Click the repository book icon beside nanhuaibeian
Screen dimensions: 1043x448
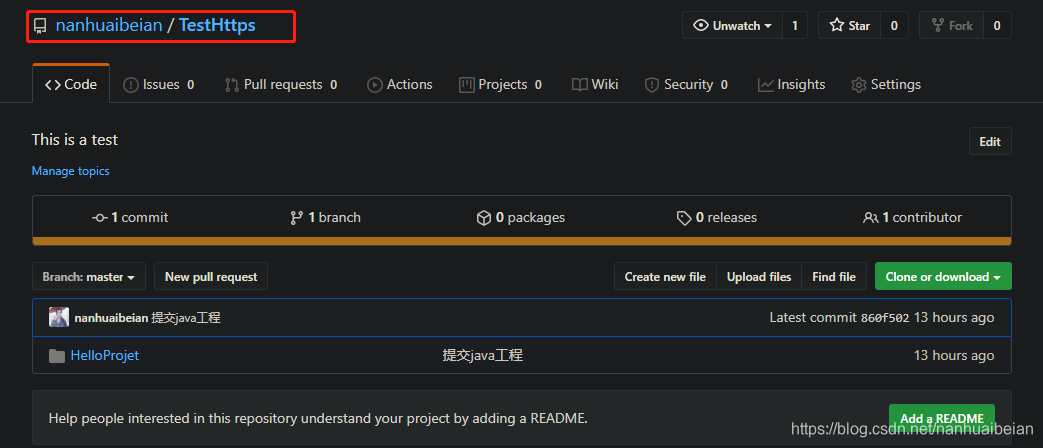(41, 27)
